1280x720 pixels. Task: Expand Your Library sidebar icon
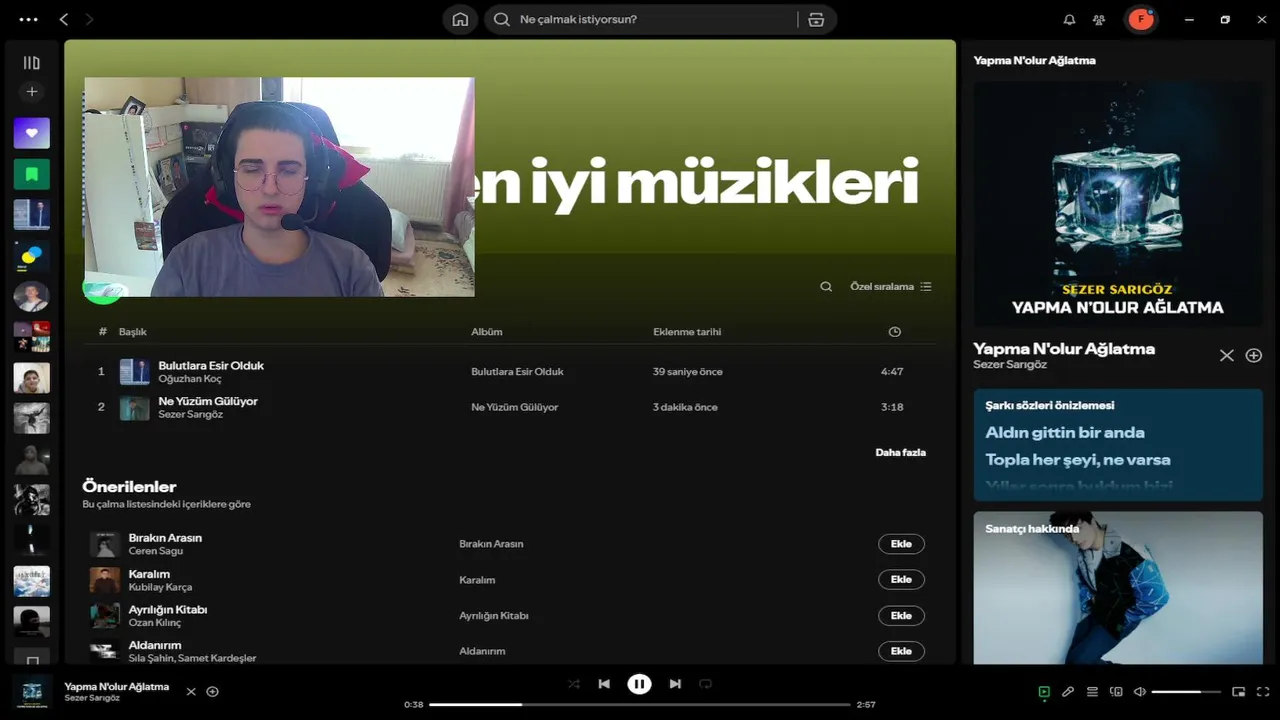point(31,62)
